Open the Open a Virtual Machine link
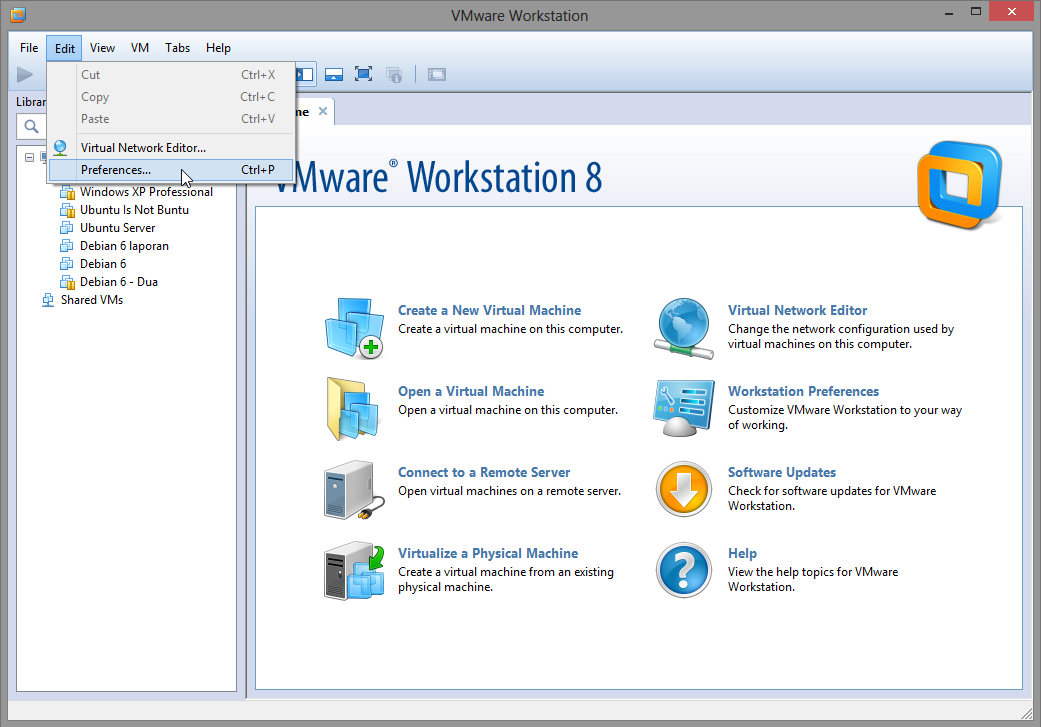 pyautogui.click(x=471, y=391)
